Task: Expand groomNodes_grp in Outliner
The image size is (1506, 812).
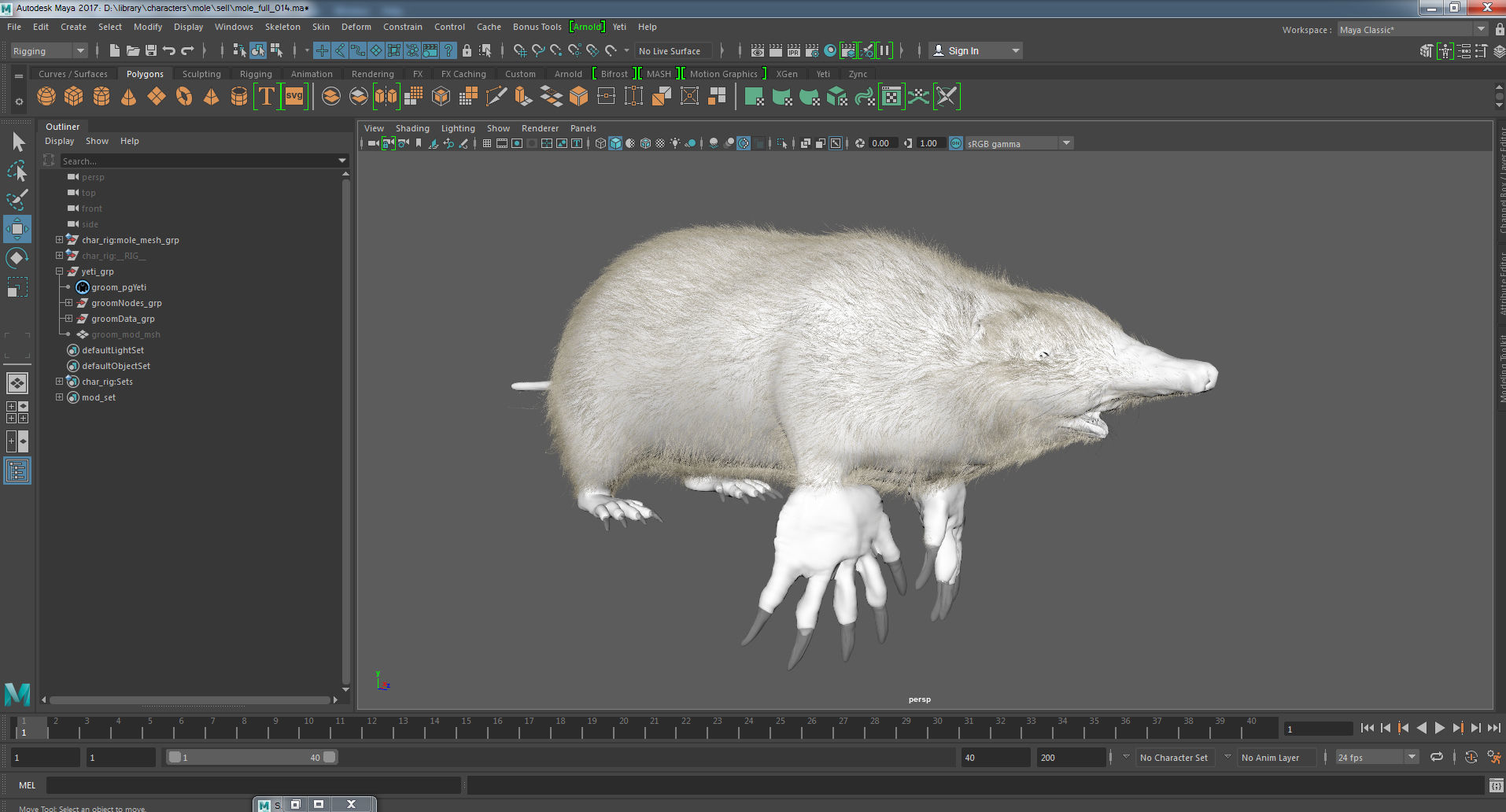Action: click(x=68, y=303)
